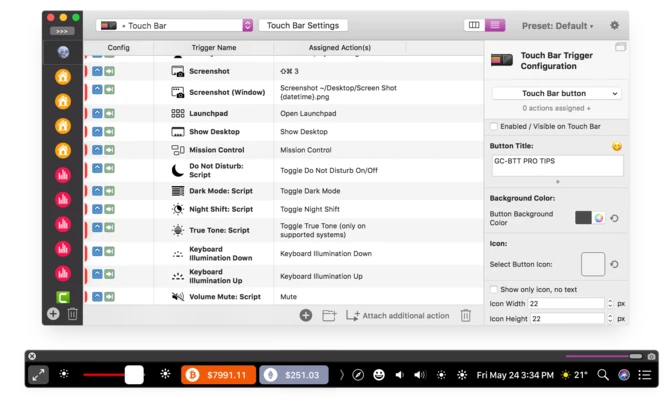This screenshot has width=672, height=400.
Task: Toggle blue config icon for Mission Control row
Action: click(x=97, y=150)
